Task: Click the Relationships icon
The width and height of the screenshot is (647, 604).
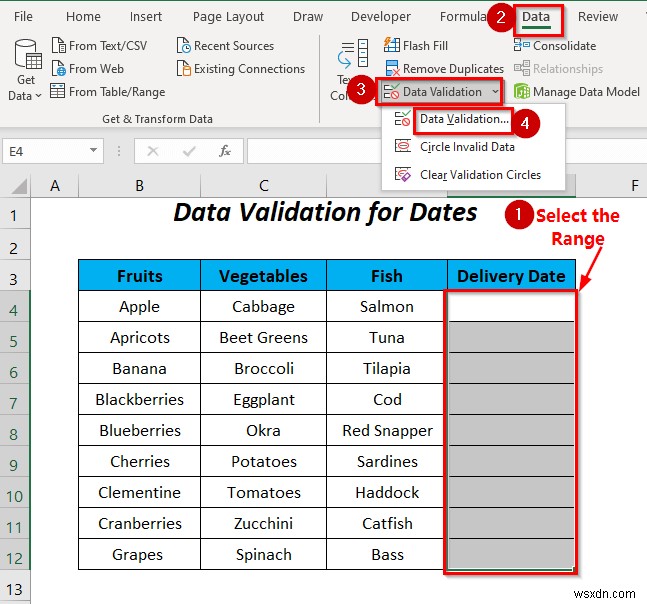Action: coord(522,68)
